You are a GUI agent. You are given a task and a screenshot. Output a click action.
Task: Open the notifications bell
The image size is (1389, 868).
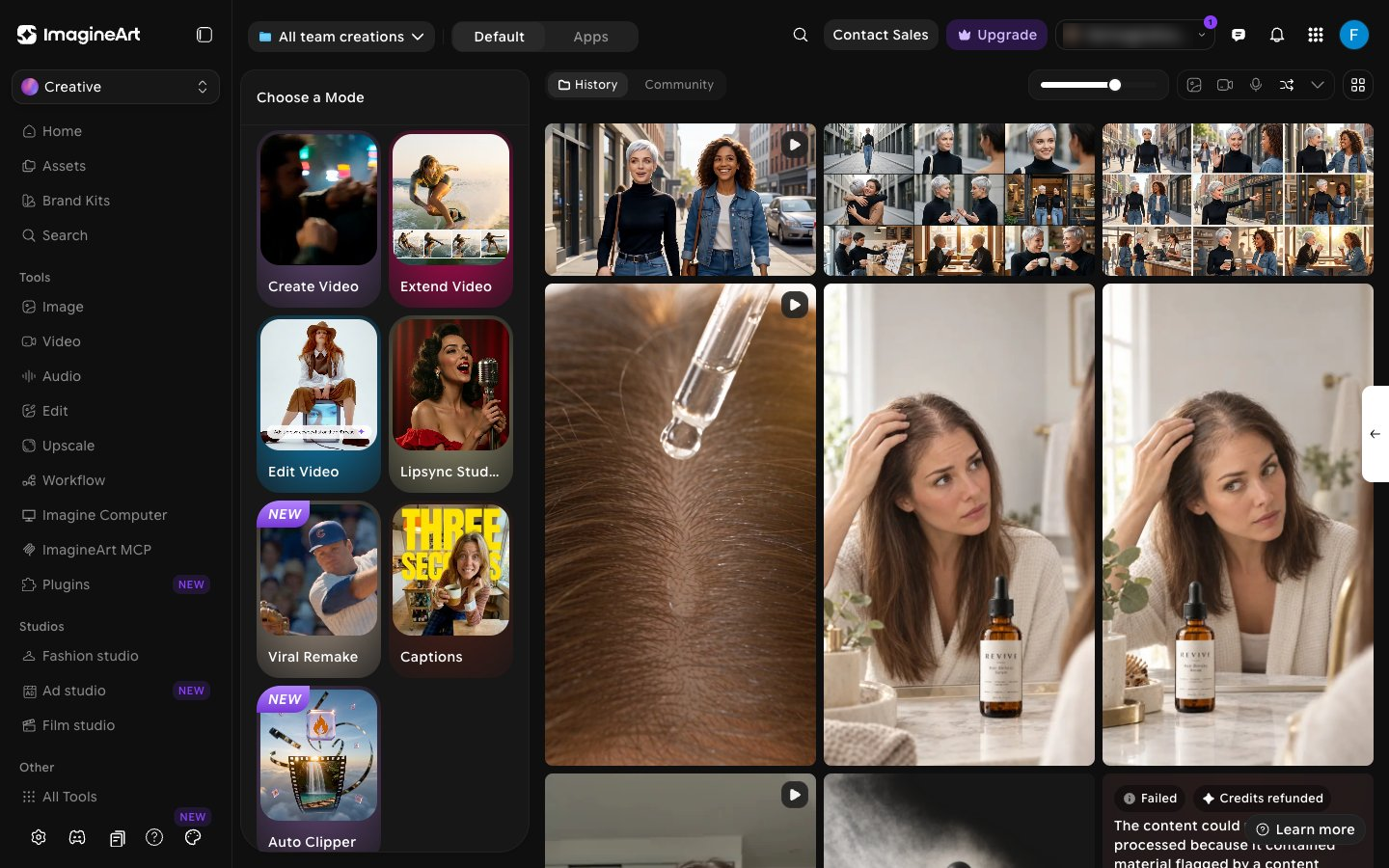pos(1277,35)
